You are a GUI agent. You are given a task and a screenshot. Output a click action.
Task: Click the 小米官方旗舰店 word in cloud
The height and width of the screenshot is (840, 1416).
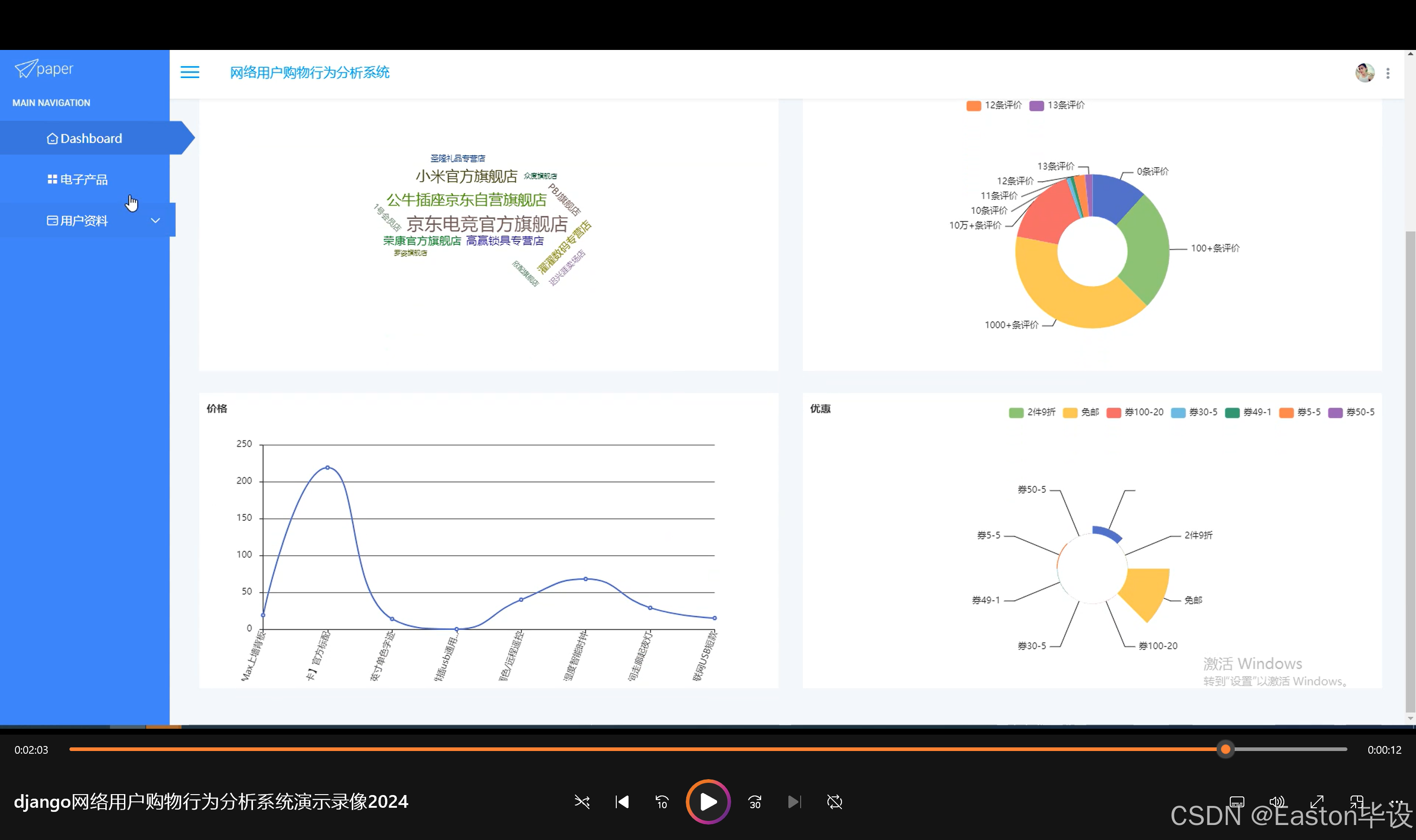466,176
